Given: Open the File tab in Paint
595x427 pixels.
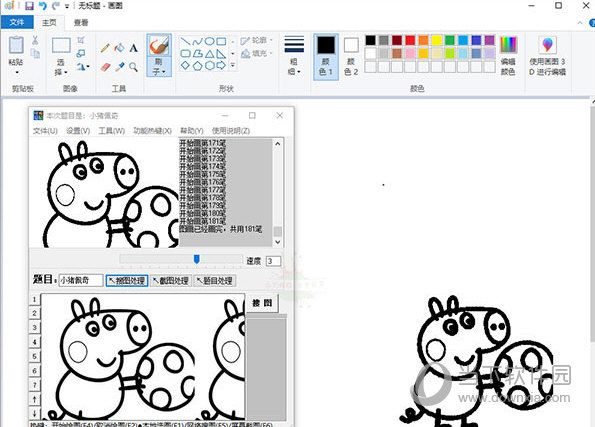Looking at the screenshot, I should point(17,22).
